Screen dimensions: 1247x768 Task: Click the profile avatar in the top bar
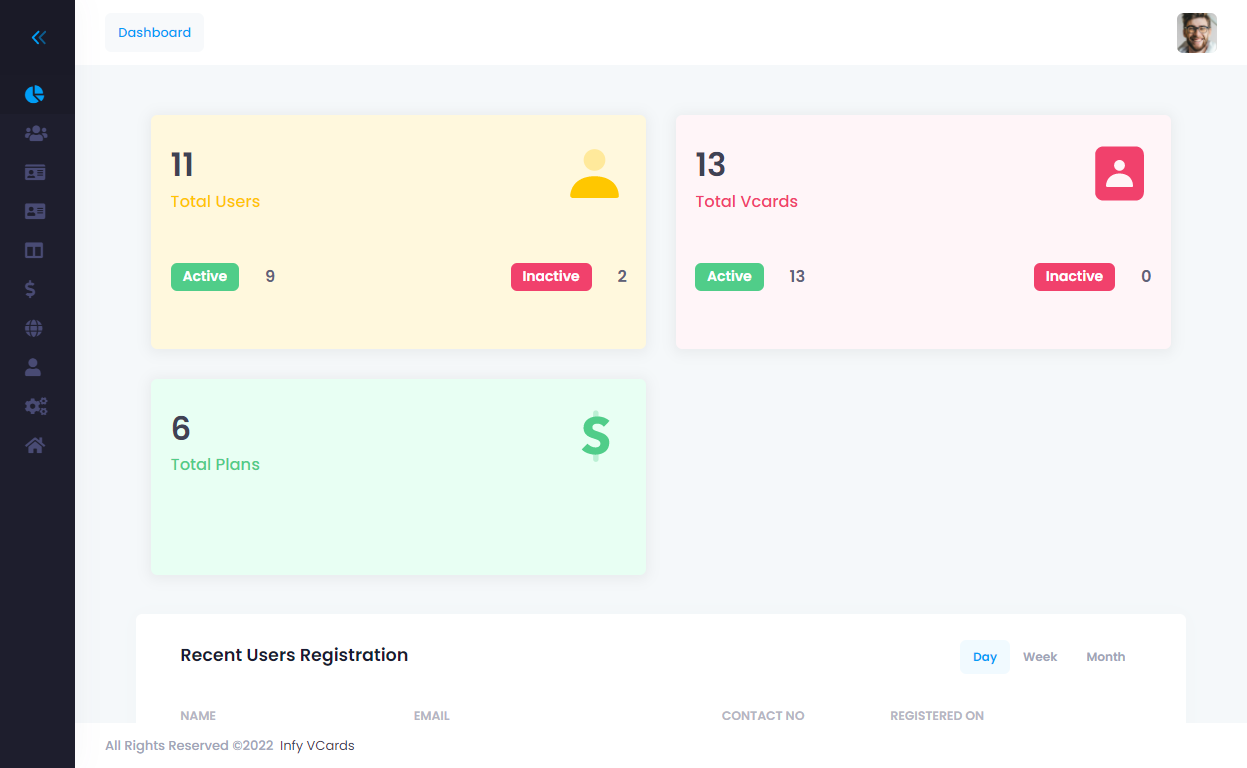(x=1196, y=33)
